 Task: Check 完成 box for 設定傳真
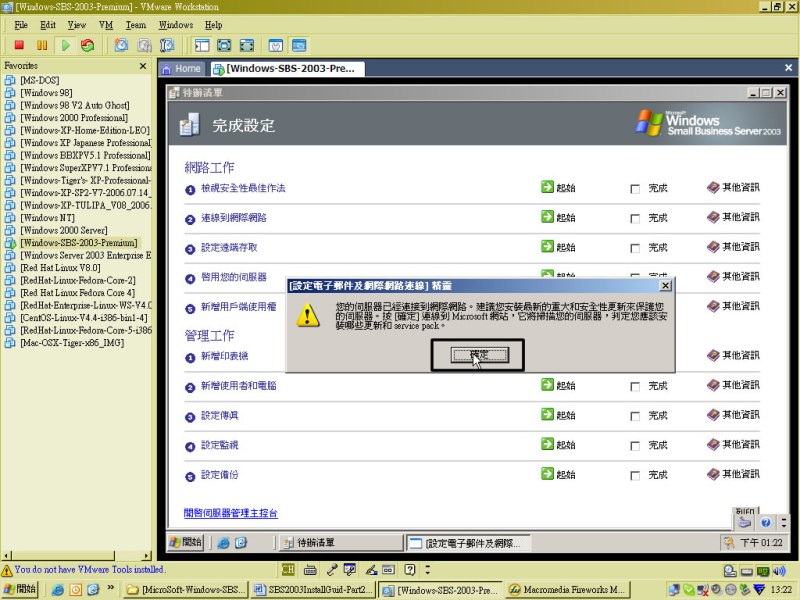point(635,416)
